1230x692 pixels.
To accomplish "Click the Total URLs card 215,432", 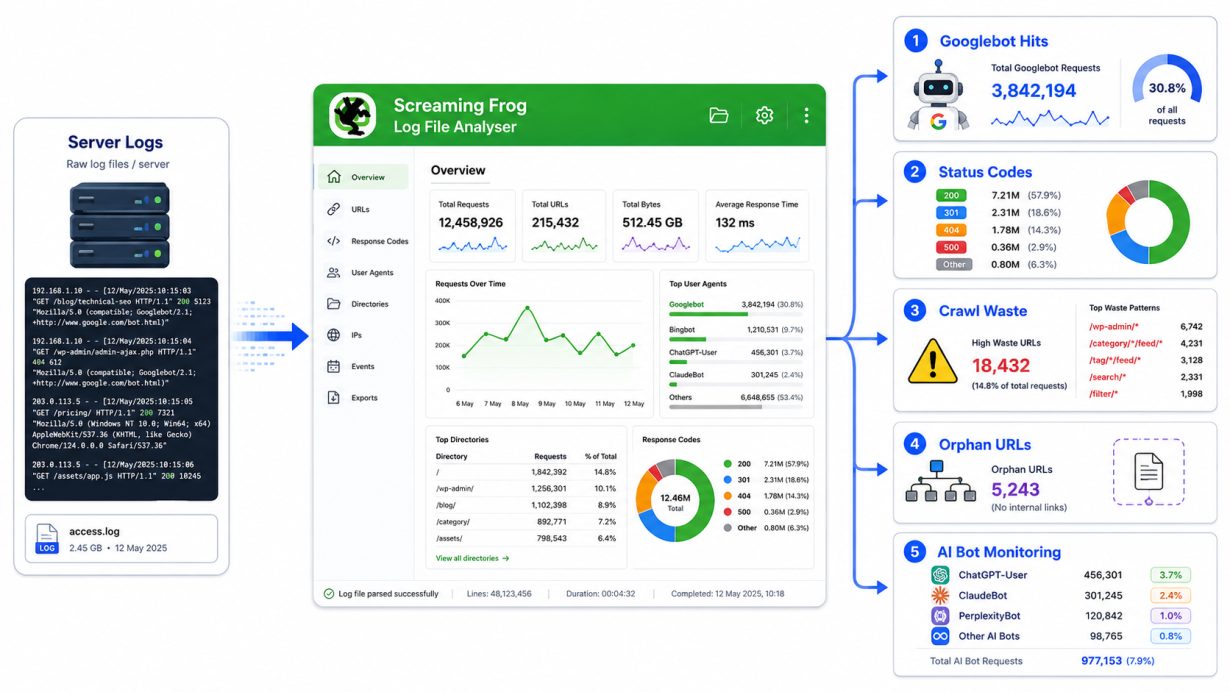I will click(x=564, y=225).
